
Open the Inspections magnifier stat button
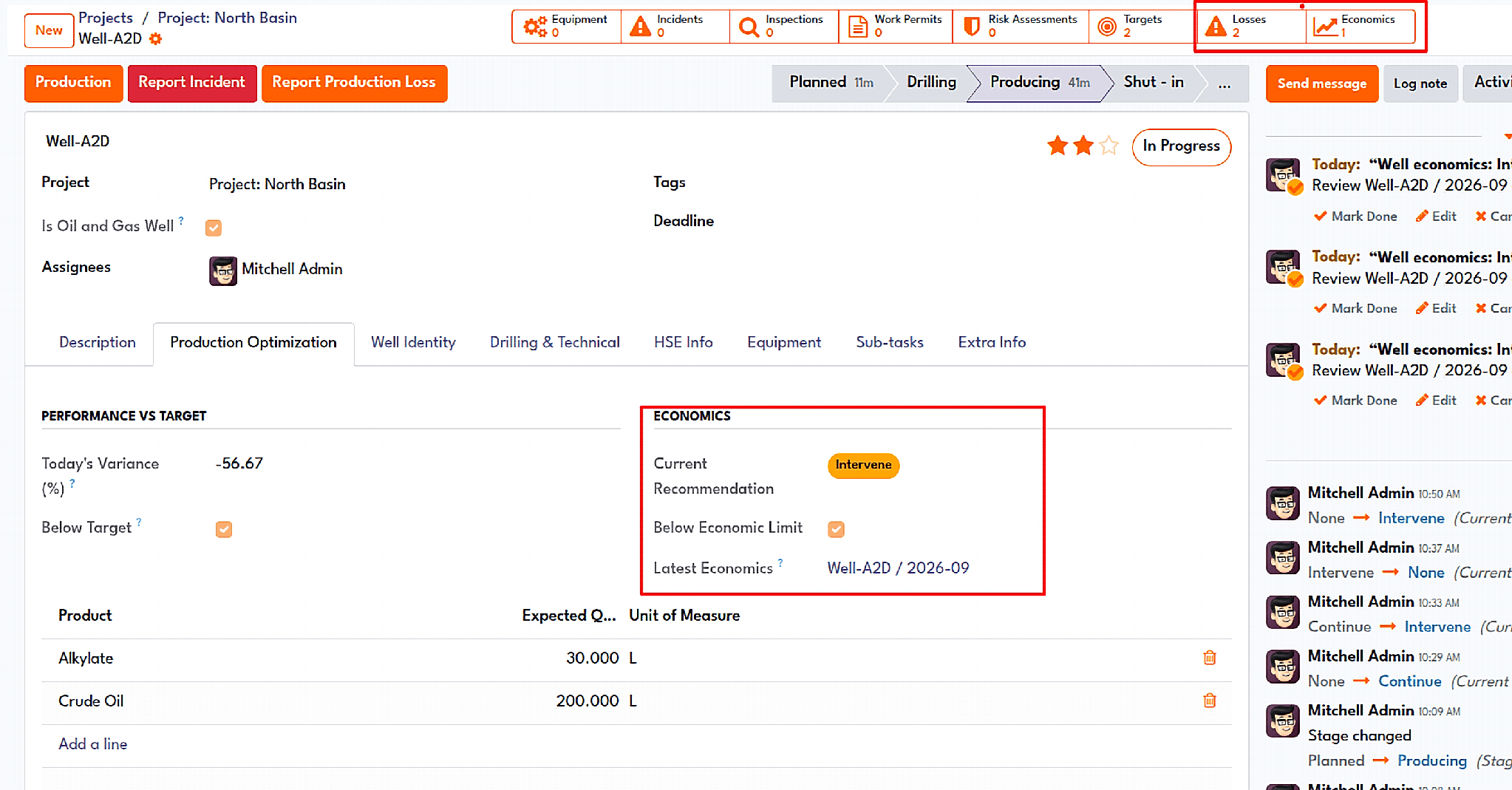pos(784,27)
